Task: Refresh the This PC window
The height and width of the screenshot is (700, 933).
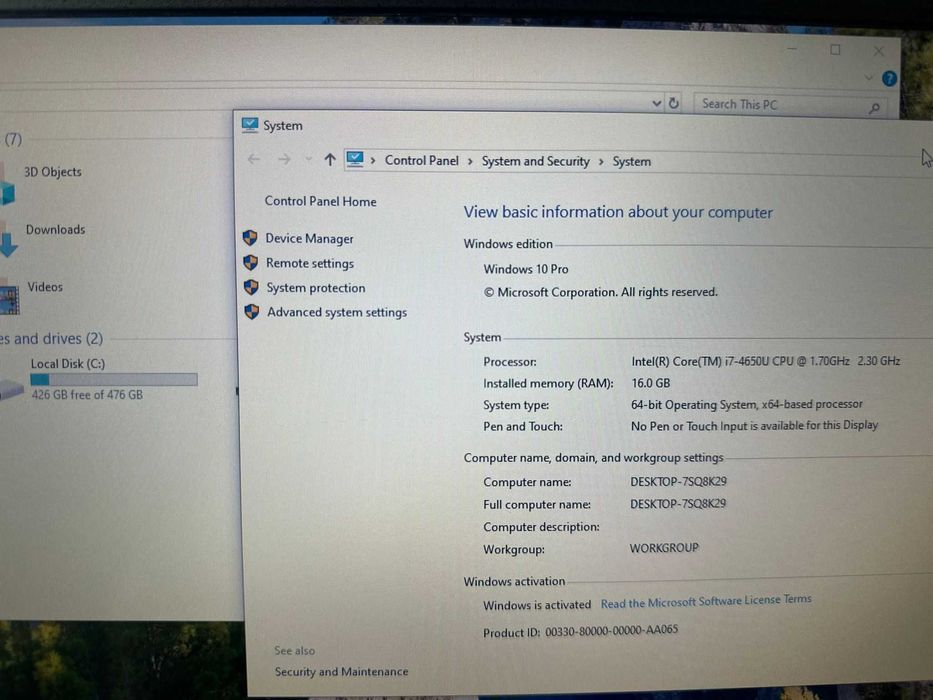Action: click(x=674, y=103)
